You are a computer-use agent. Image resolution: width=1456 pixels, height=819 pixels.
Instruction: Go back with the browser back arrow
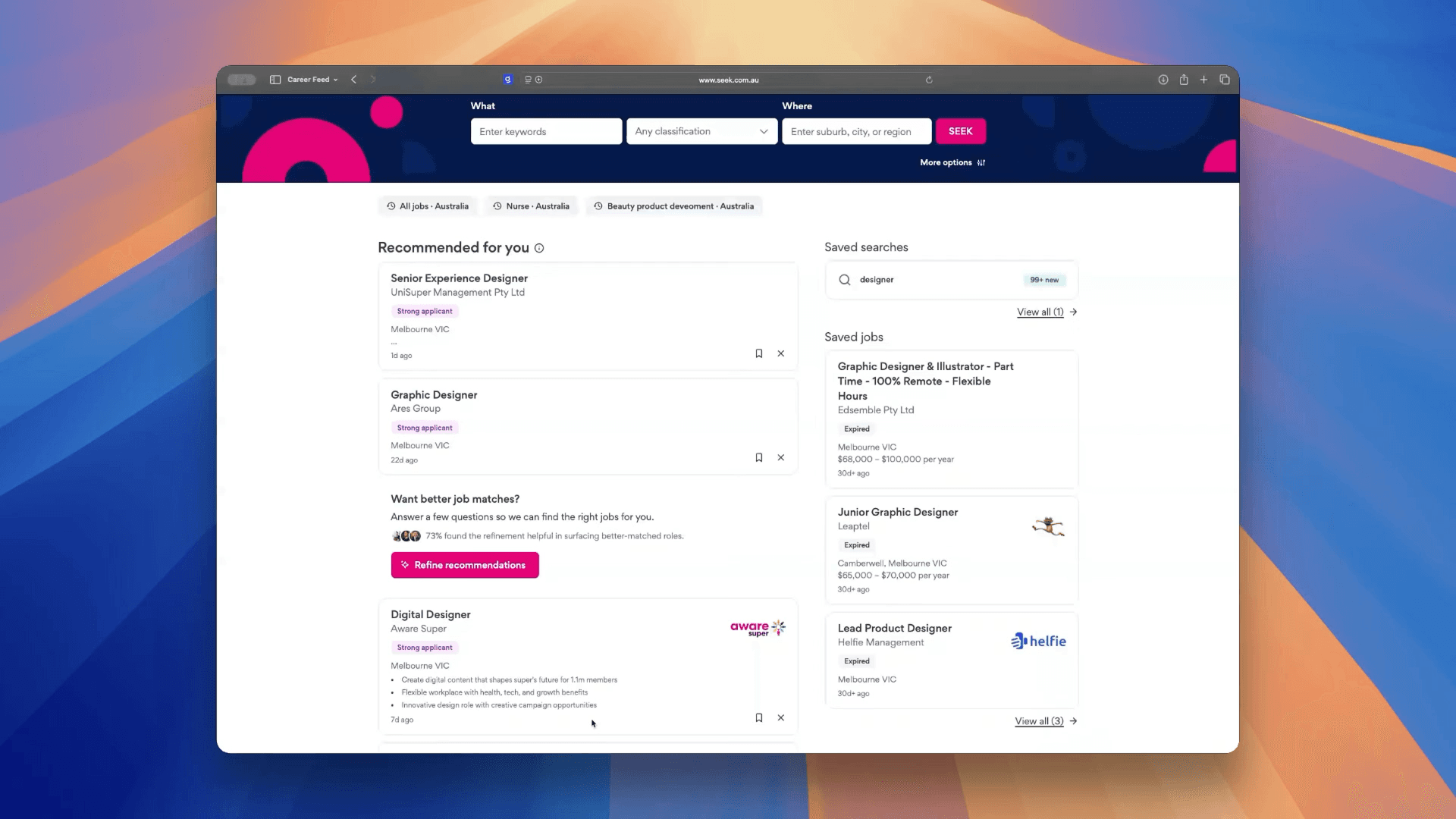[353, 80]
